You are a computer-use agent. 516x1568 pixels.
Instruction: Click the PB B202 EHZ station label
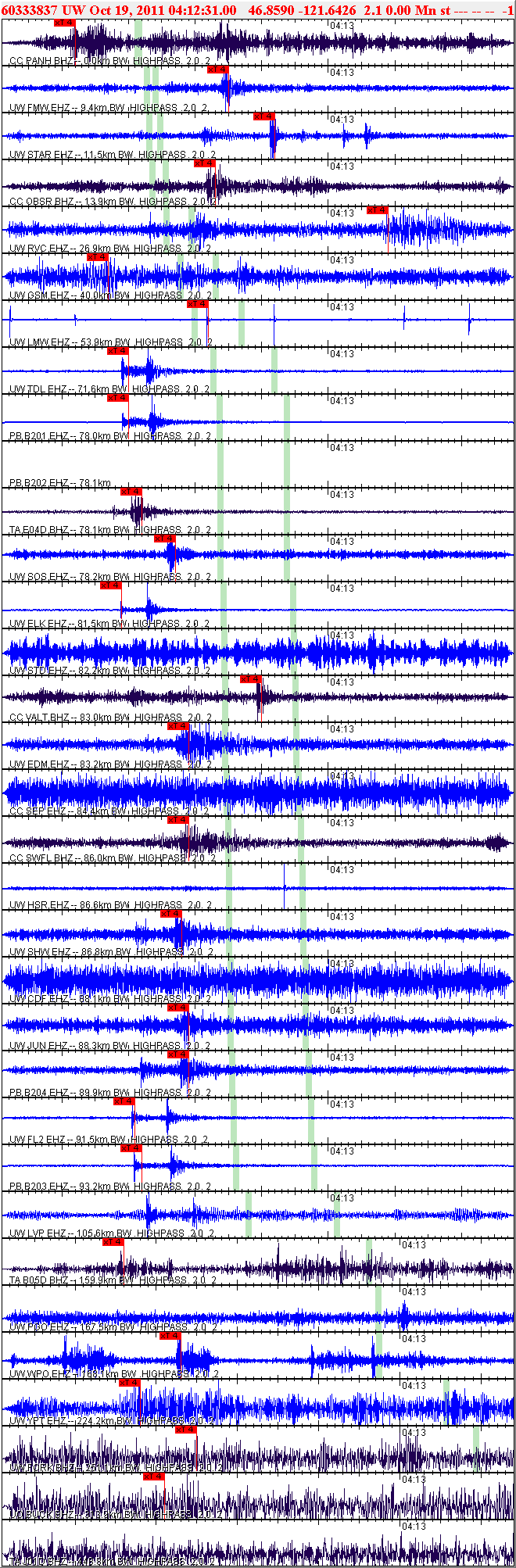pyautogui.click(x=39, y=483)
